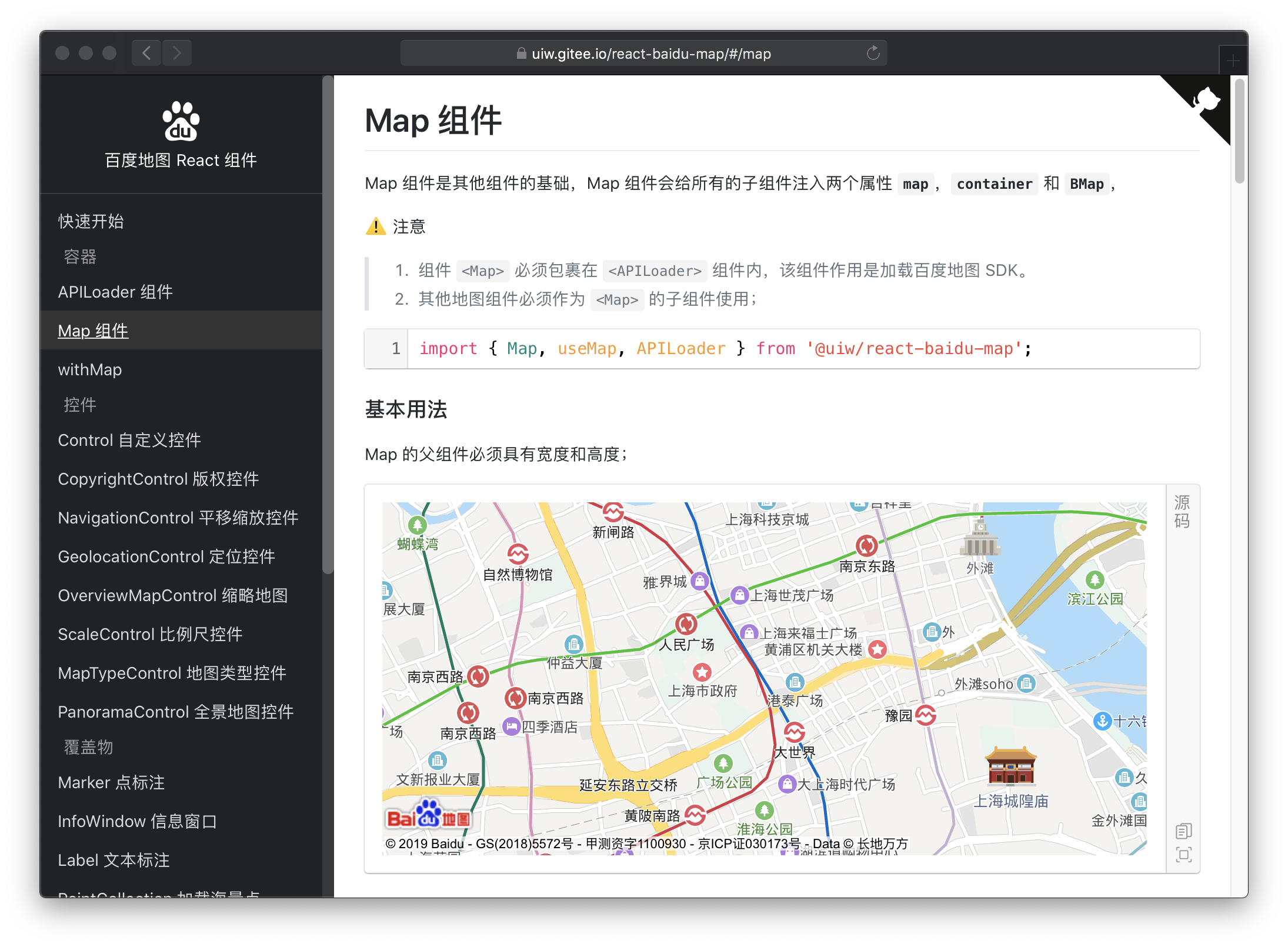Click the 百度地图 React 组件 title
The image size is (1288, 947).
[181, 160]
